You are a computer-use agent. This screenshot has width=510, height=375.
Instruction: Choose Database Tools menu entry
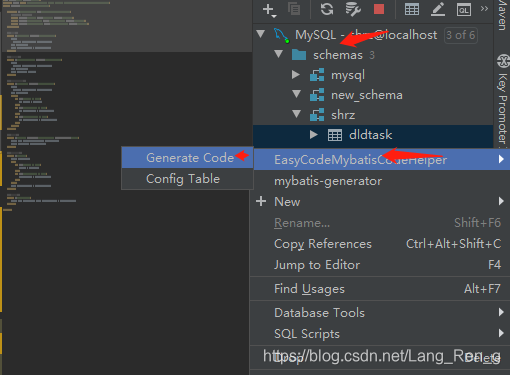point(380,313)
